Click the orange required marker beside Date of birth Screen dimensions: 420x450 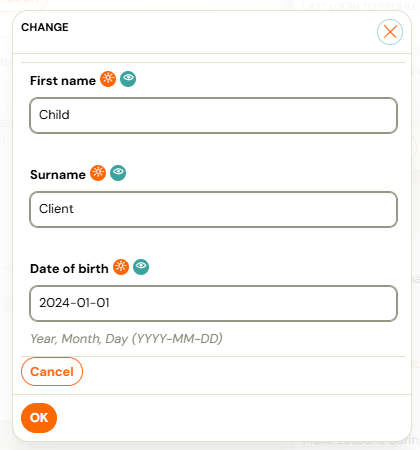[121, 267]
